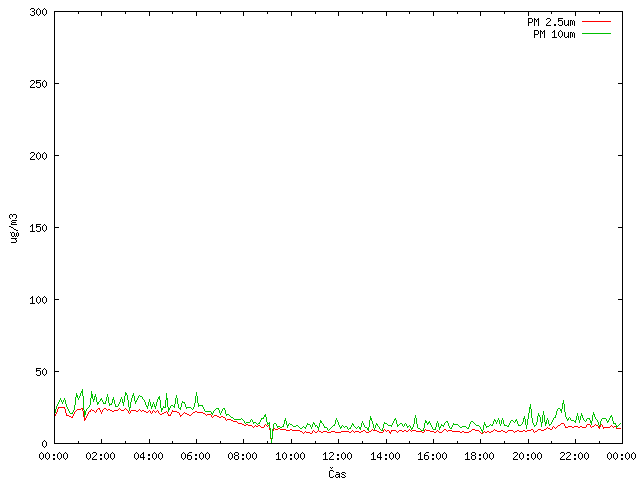Click the x-axis tick label 22:00
Screen dimensions: 640x480
(575, 456)
